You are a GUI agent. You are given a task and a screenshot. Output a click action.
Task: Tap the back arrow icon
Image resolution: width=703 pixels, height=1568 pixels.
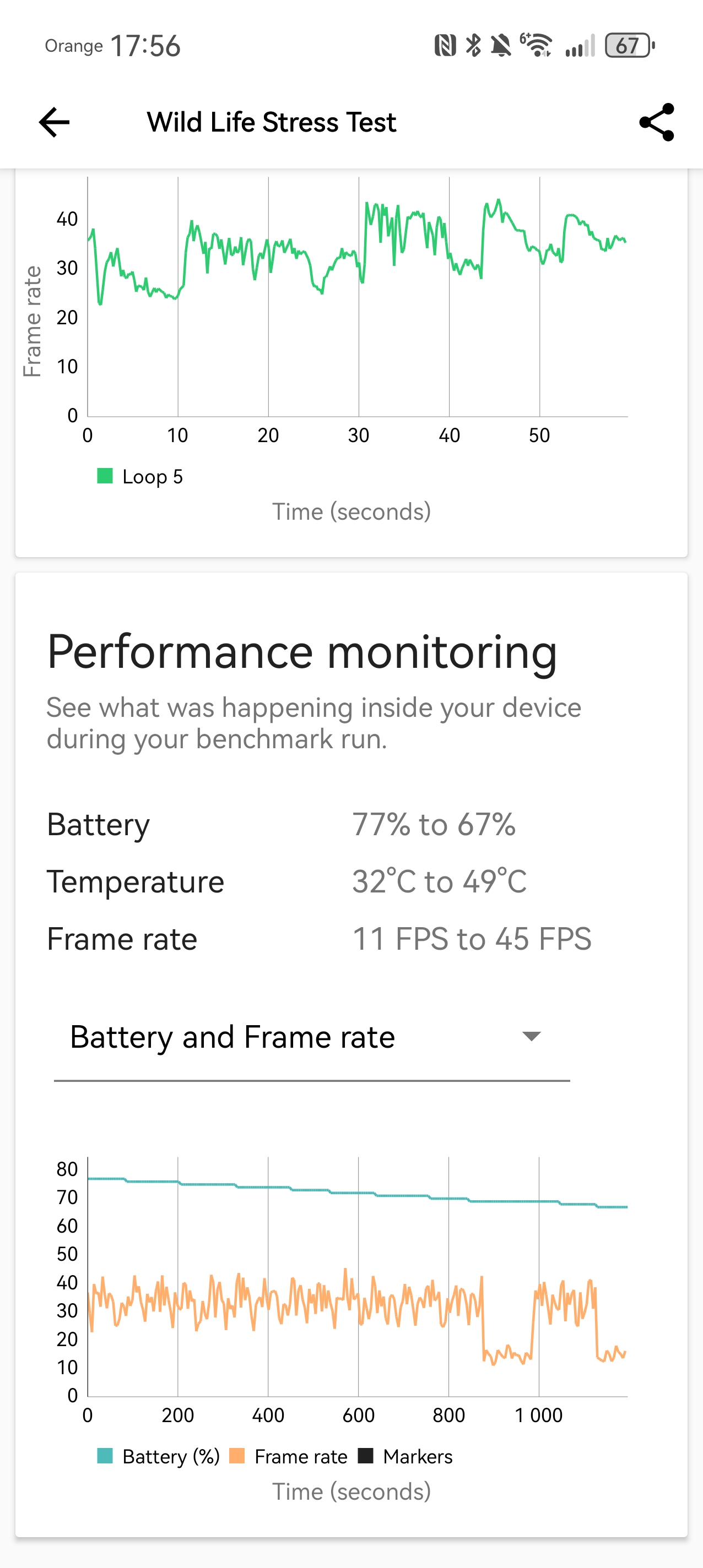tap(54, 122)
